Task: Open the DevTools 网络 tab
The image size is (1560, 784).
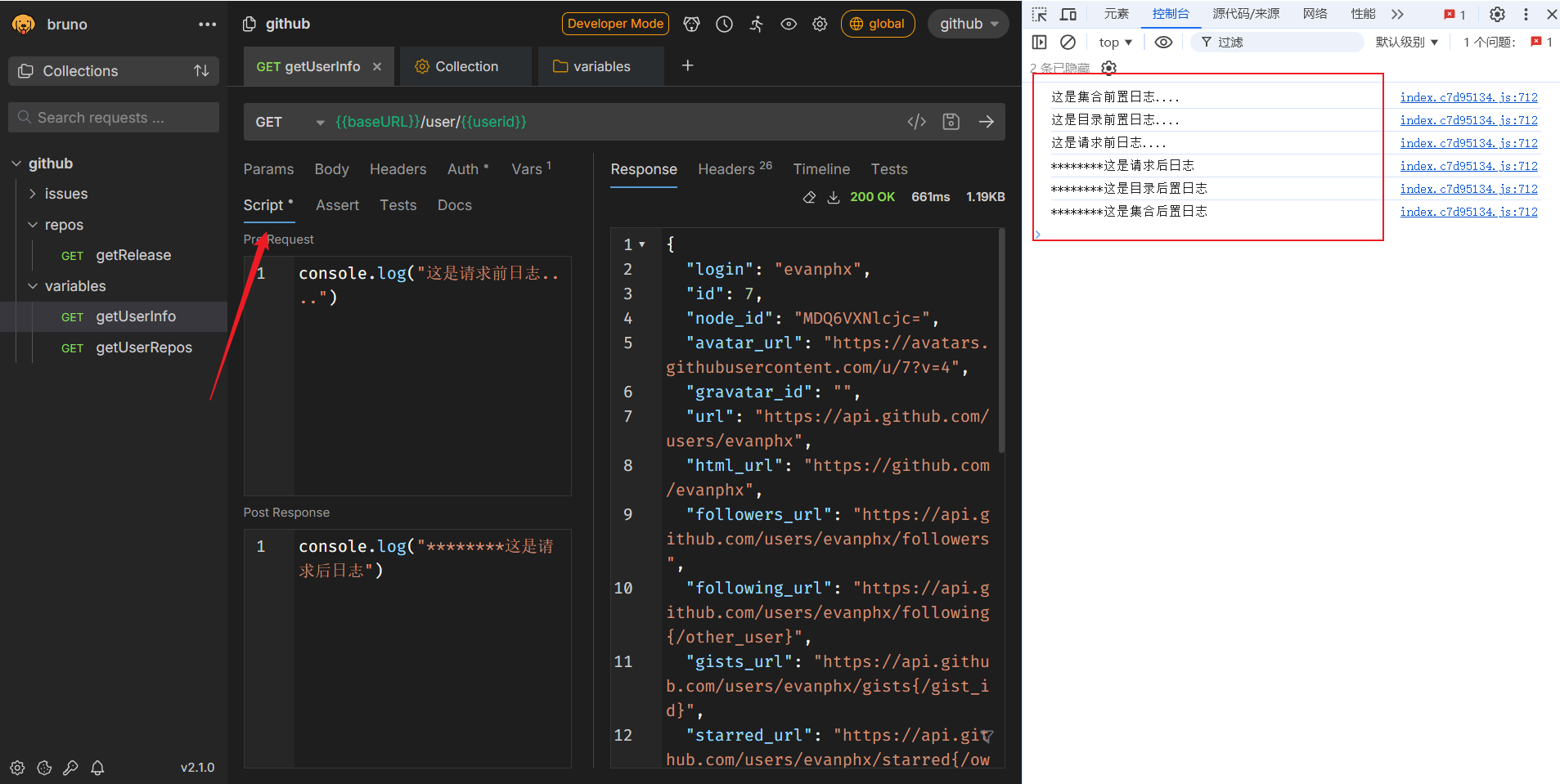Action: [1315, 14]
